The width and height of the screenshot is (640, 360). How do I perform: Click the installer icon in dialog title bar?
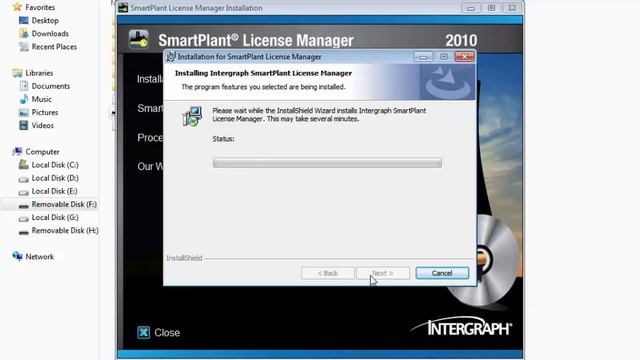click(x=171, y=57)
